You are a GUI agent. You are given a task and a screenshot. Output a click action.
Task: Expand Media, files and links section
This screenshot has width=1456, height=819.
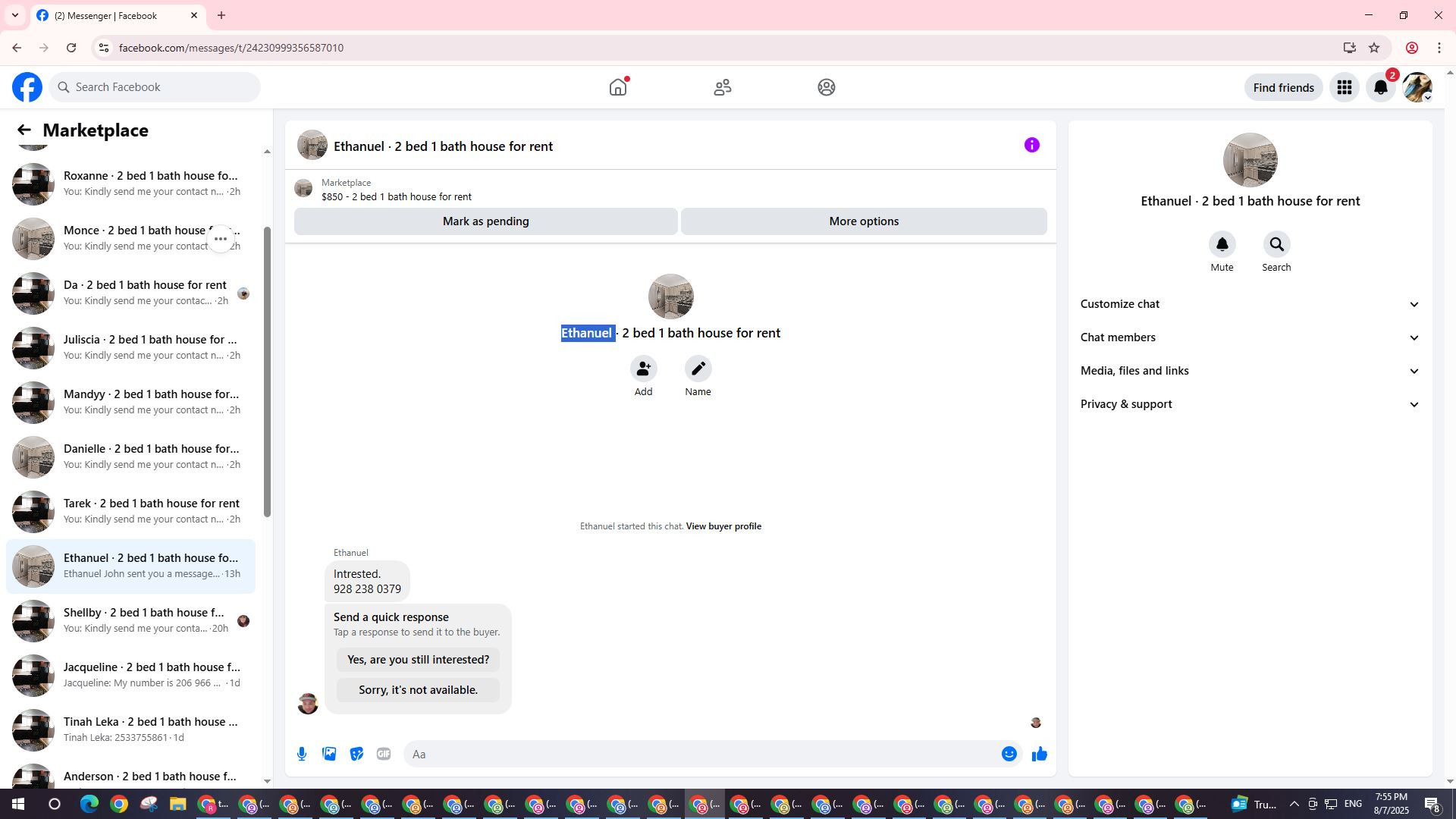tap(1250, 371)
